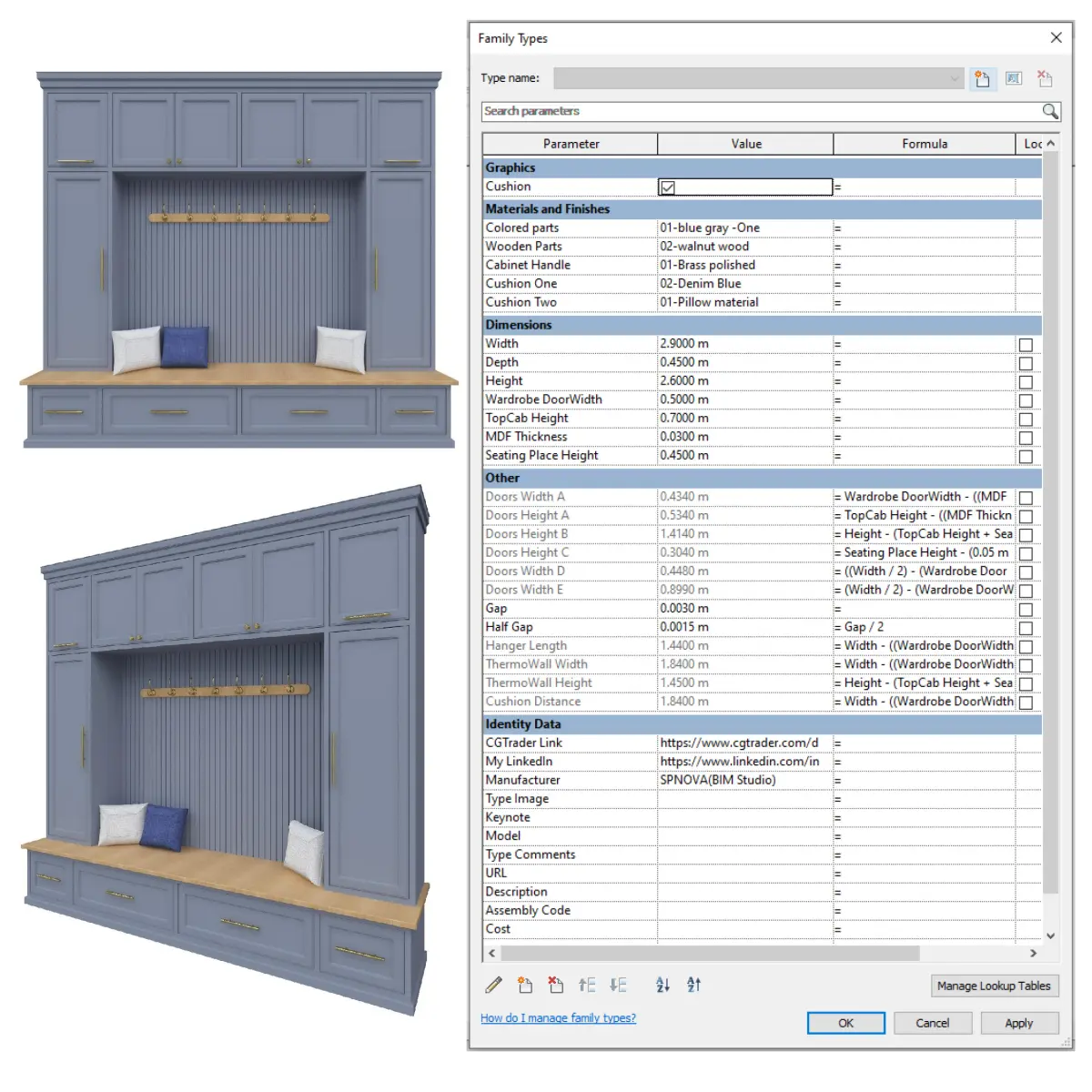
Task: Click horizontal scroll left arrow
Action: [492, 953]
